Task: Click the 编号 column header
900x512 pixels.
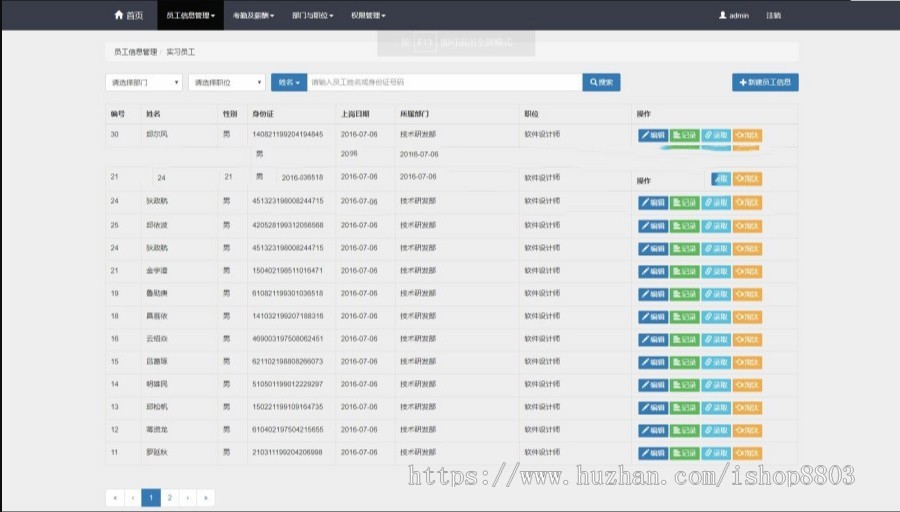Action: pyautogui.click(x=118, y=114)
